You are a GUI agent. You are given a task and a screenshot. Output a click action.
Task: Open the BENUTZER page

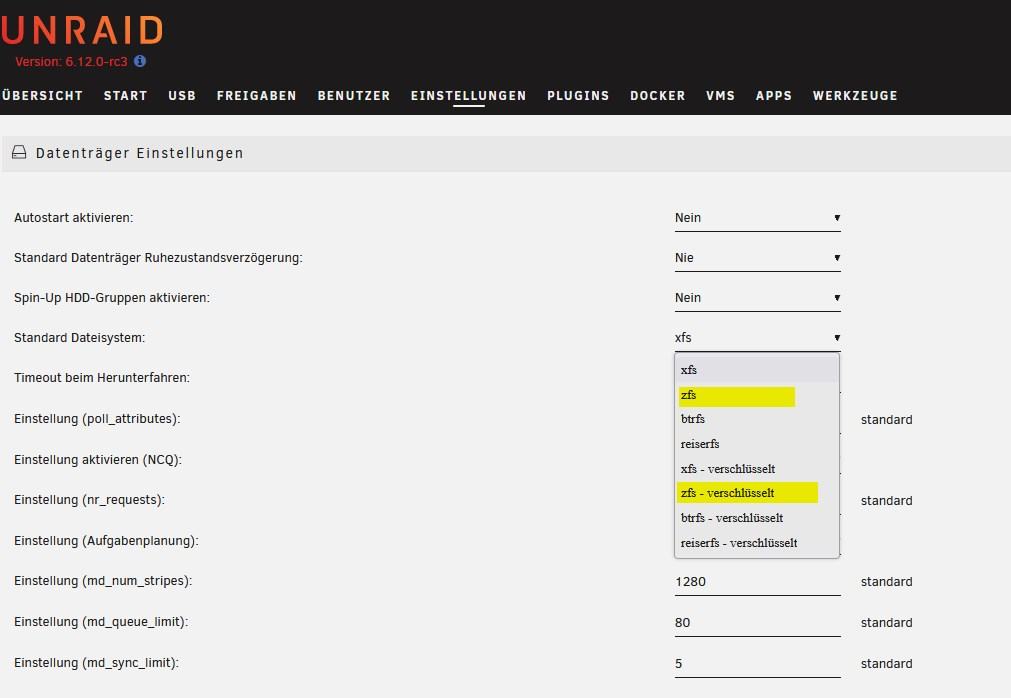354,95
